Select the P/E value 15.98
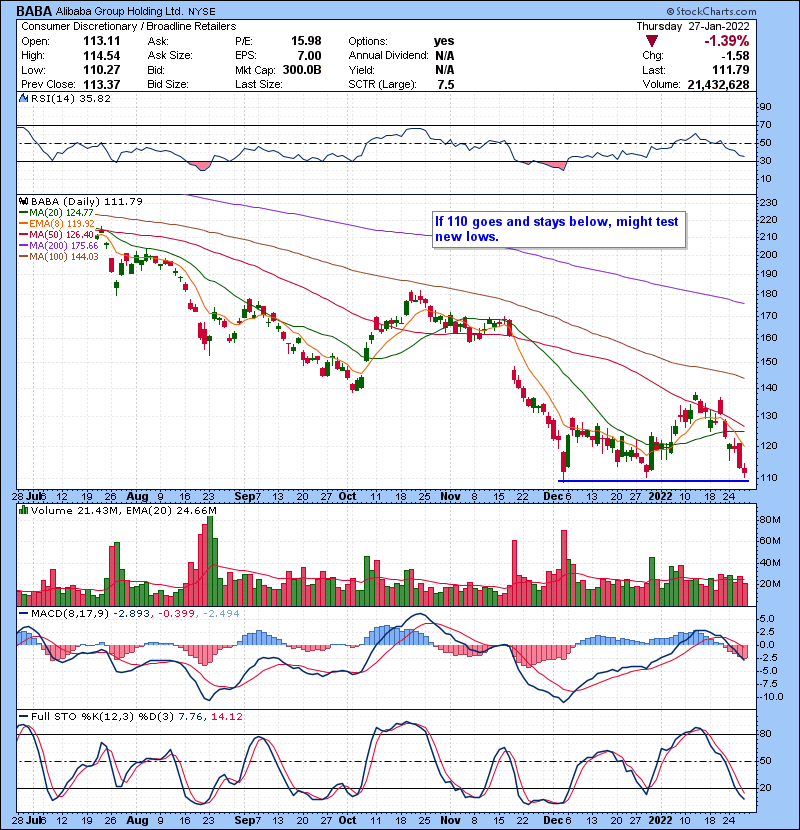 tap(306, 41)
